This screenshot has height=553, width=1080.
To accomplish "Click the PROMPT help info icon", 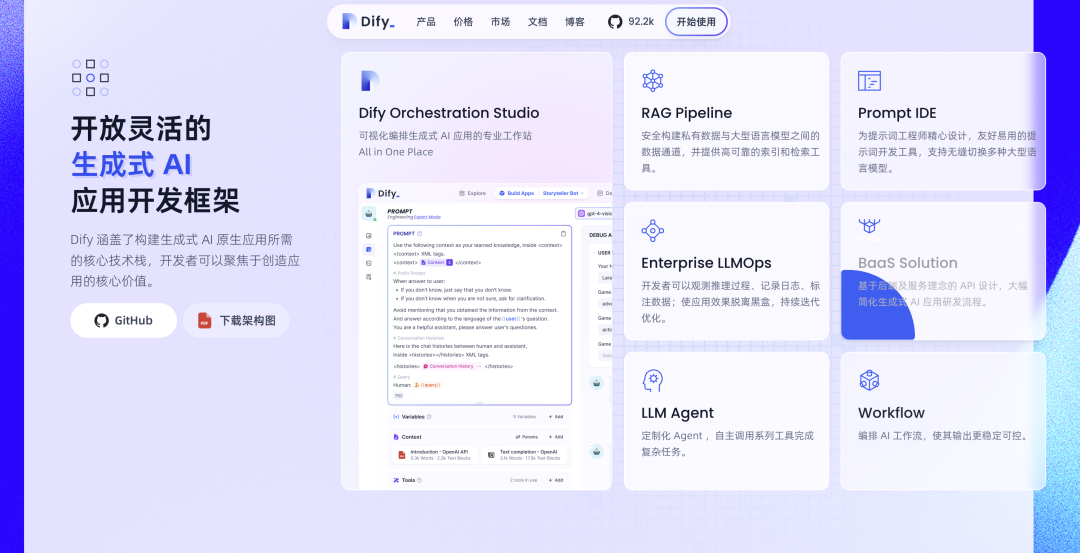I will [419, 233].
